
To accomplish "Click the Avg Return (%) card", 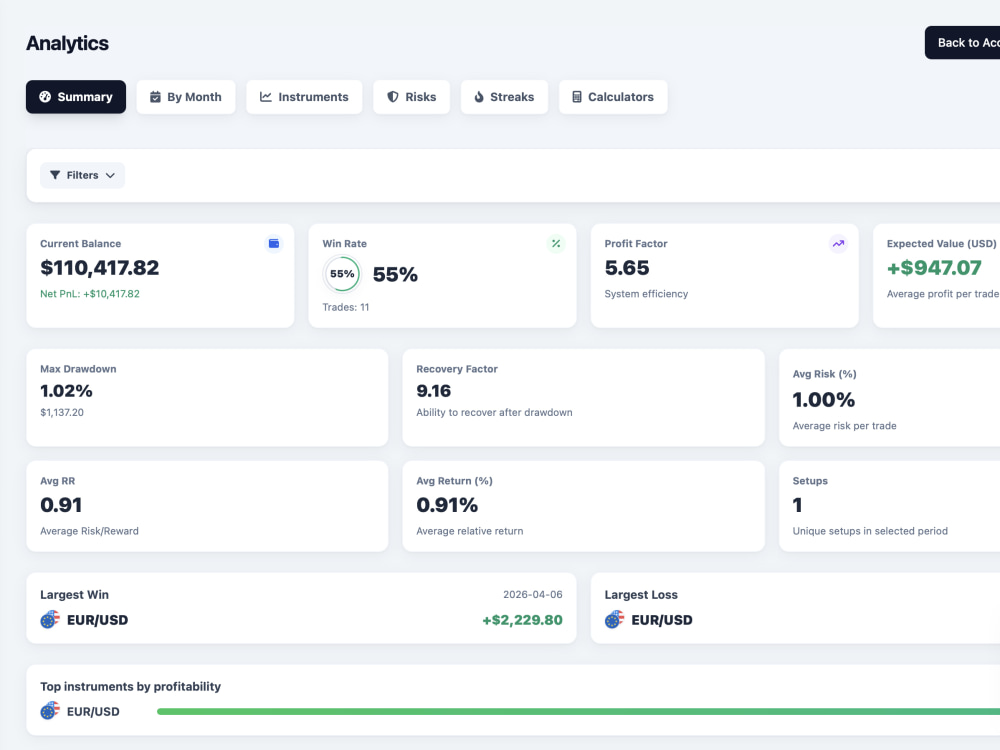I will coord(584,506).
